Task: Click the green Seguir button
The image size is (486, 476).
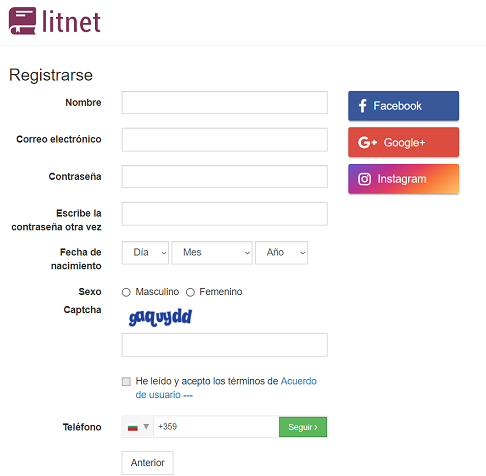Action: (x=303, y=427)
